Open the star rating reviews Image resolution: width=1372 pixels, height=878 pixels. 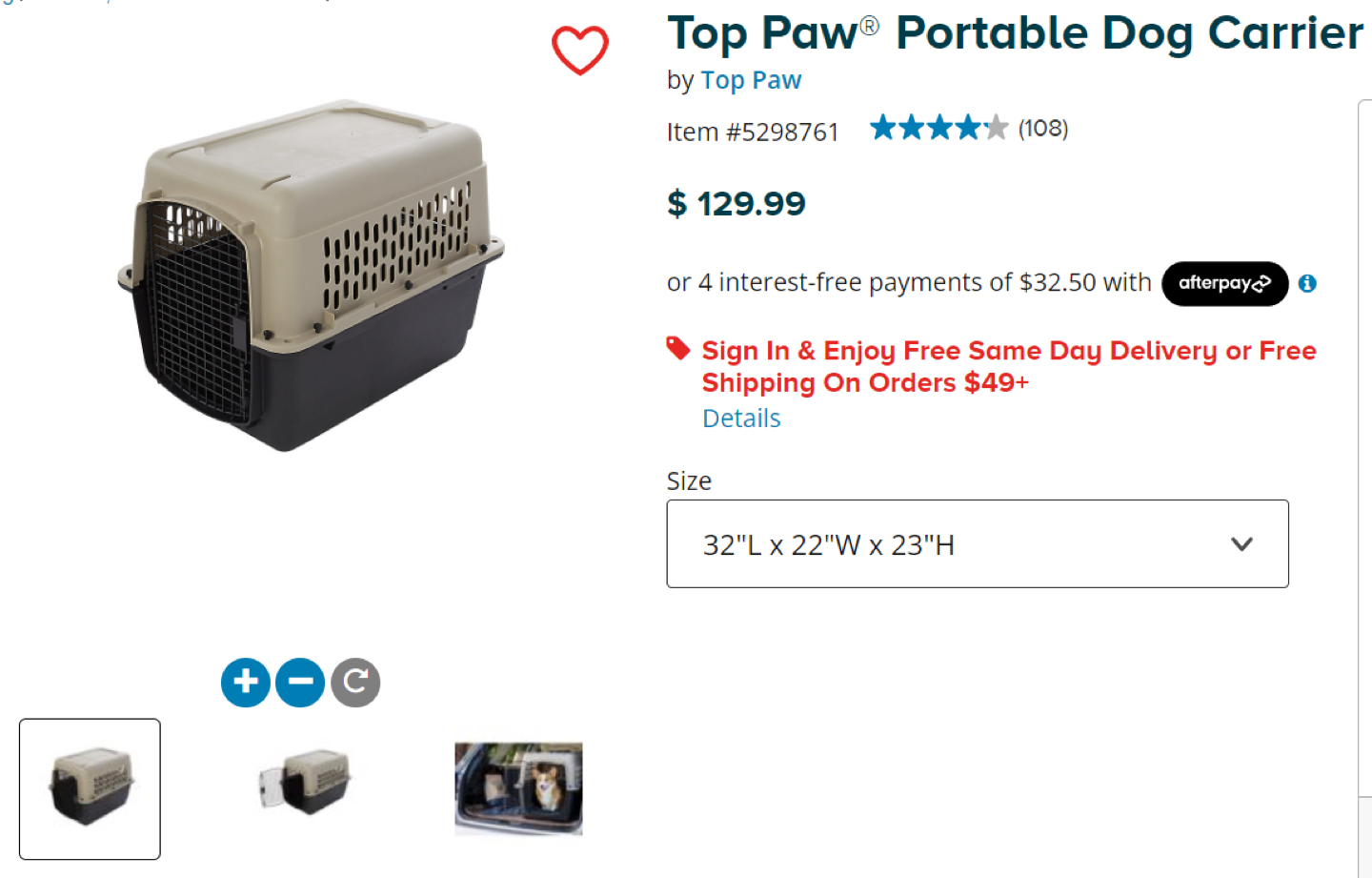938,128
